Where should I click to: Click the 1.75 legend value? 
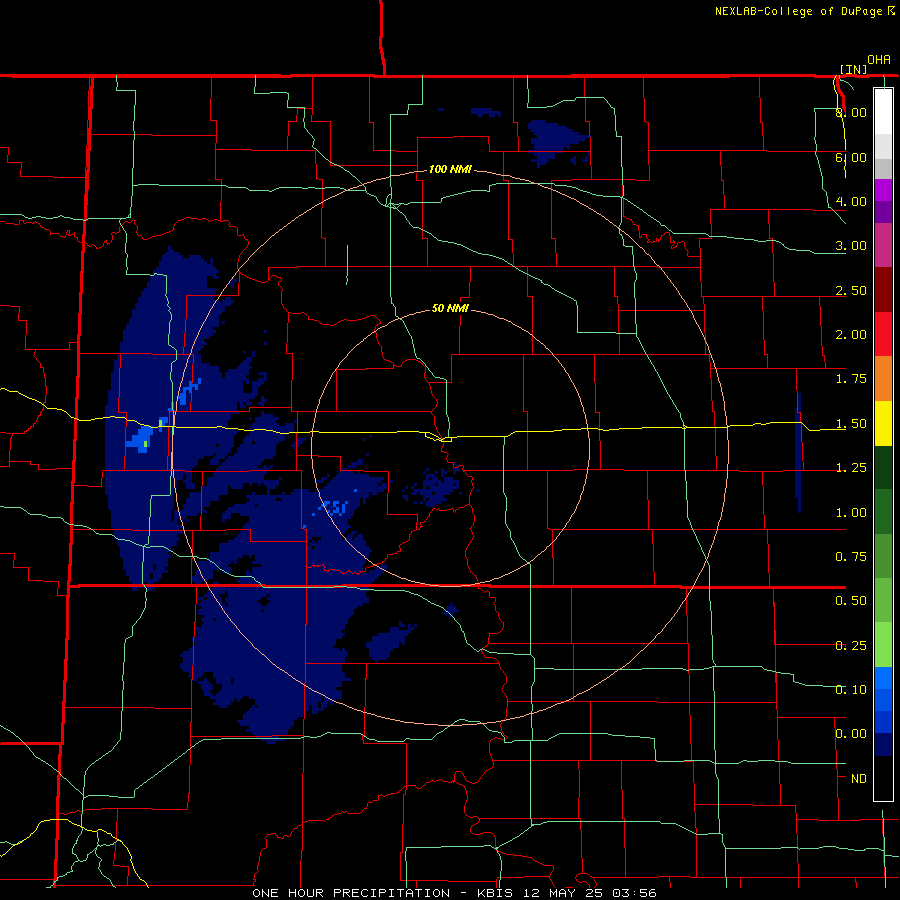point(851,379)
